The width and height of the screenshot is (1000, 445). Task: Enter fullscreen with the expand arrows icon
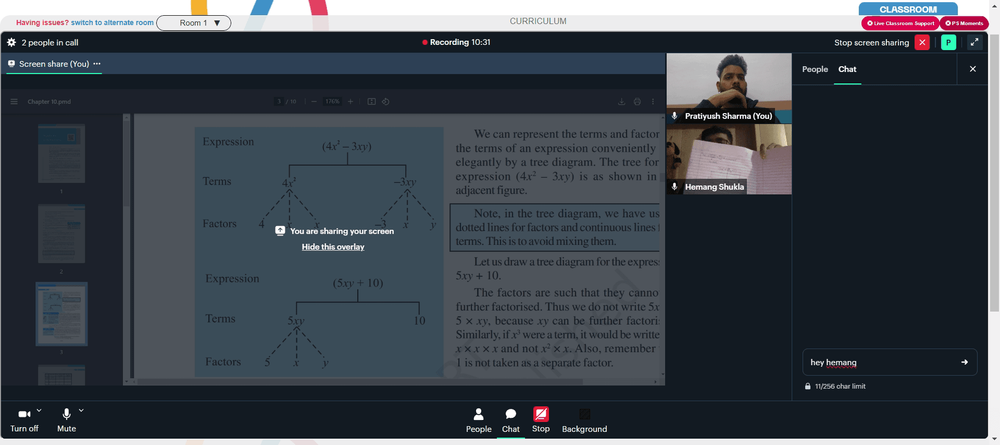[x=974, y=43]
